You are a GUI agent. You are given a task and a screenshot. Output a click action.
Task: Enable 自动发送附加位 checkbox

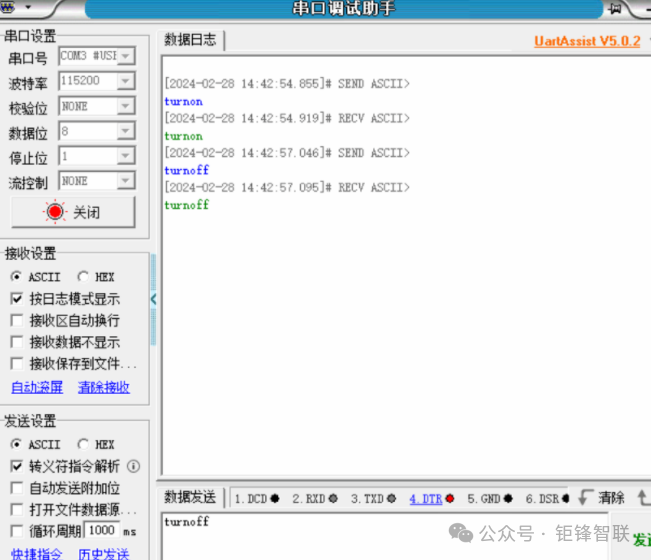coord(17,488)
